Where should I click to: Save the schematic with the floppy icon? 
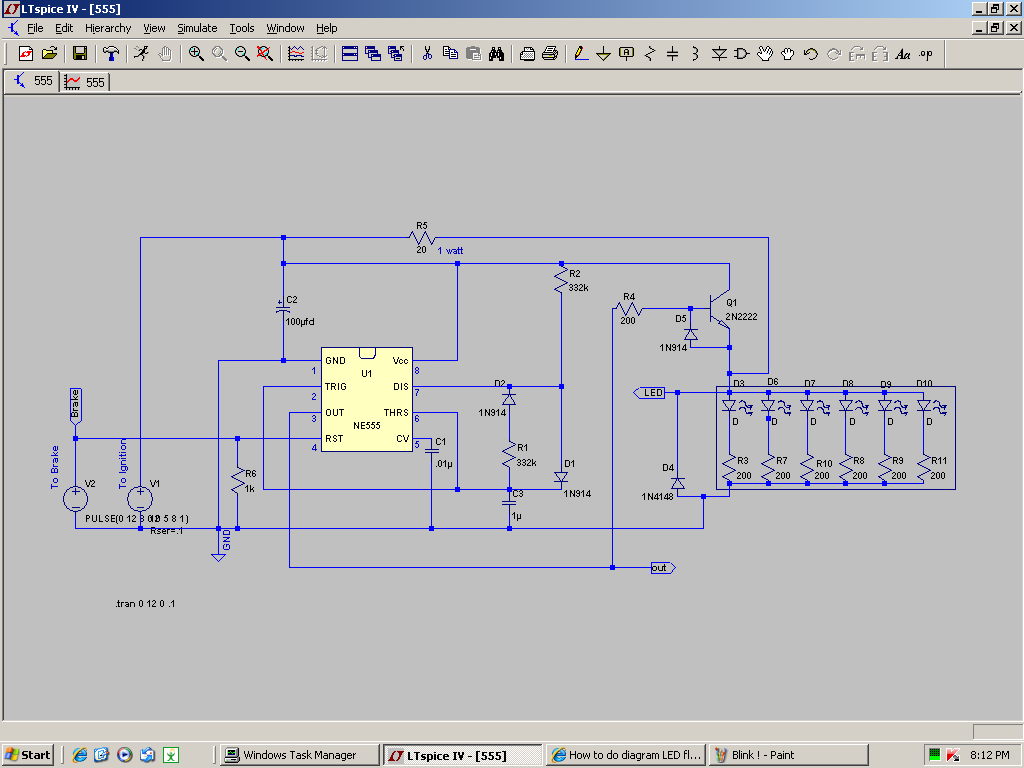click(80, 54)
